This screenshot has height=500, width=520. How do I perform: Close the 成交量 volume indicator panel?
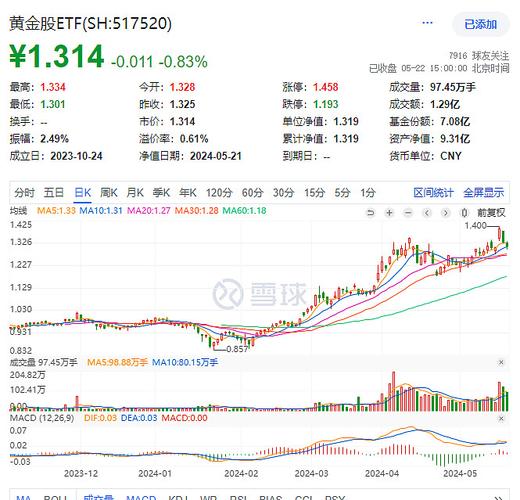pyautogui.click(x=501, y=362)
